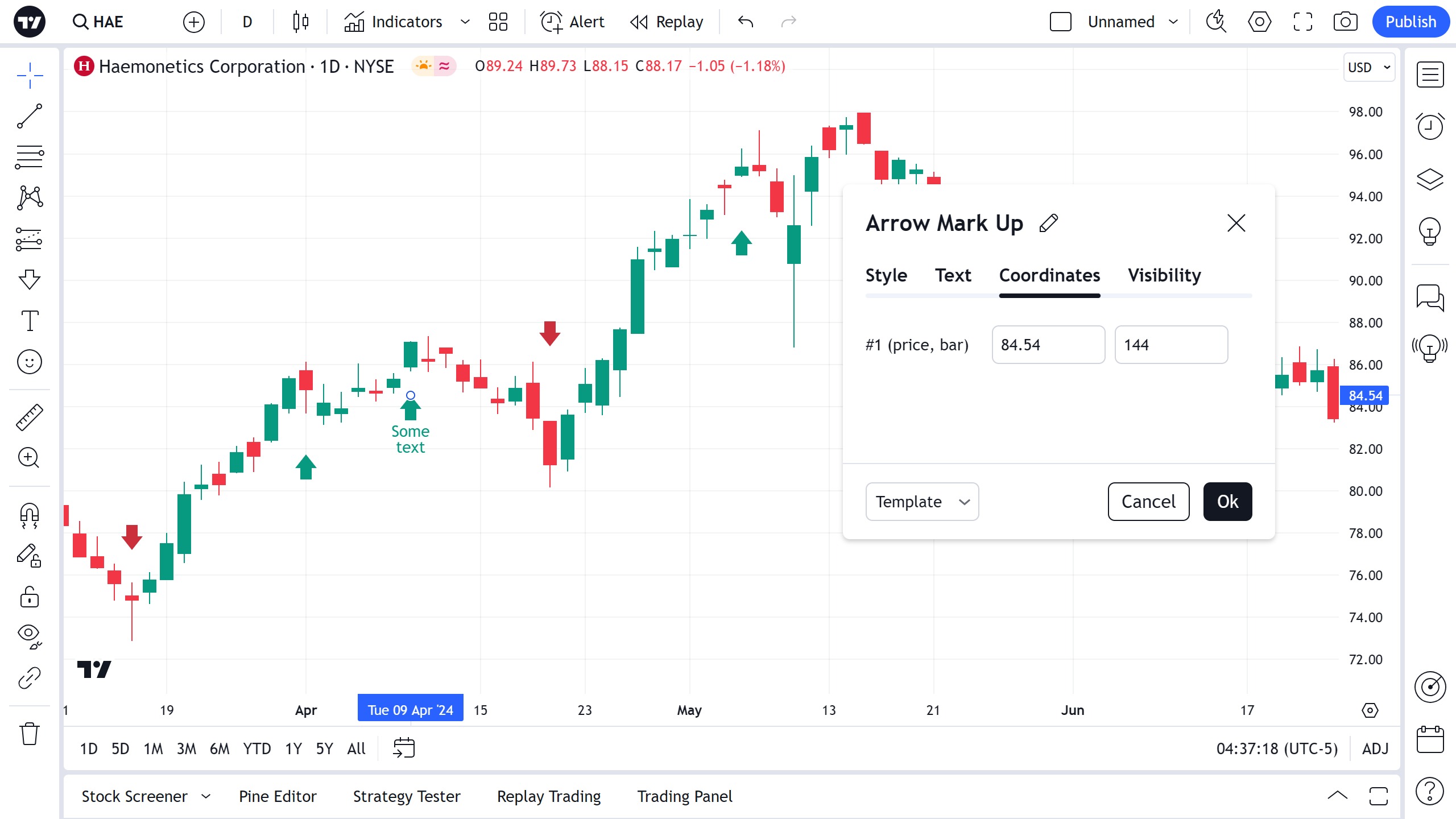Image resolution: width=1456 pixels, height=819 pixels.
Task: Switch to the Visibility tab
Action: click(x=1164, y=275)
